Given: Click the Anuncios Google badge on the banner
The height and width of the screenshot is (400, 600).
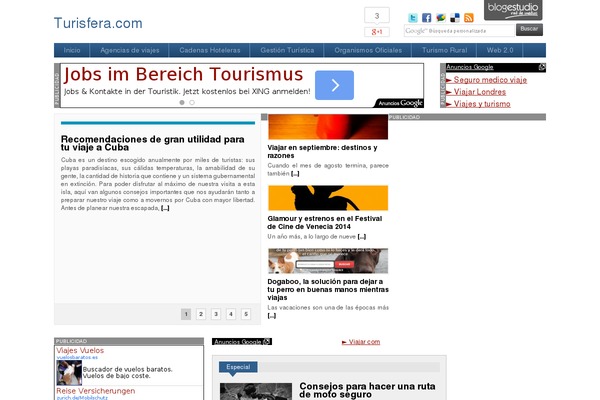Looking at the screenshot, I should pyautogui.click(x=399, y=103).
